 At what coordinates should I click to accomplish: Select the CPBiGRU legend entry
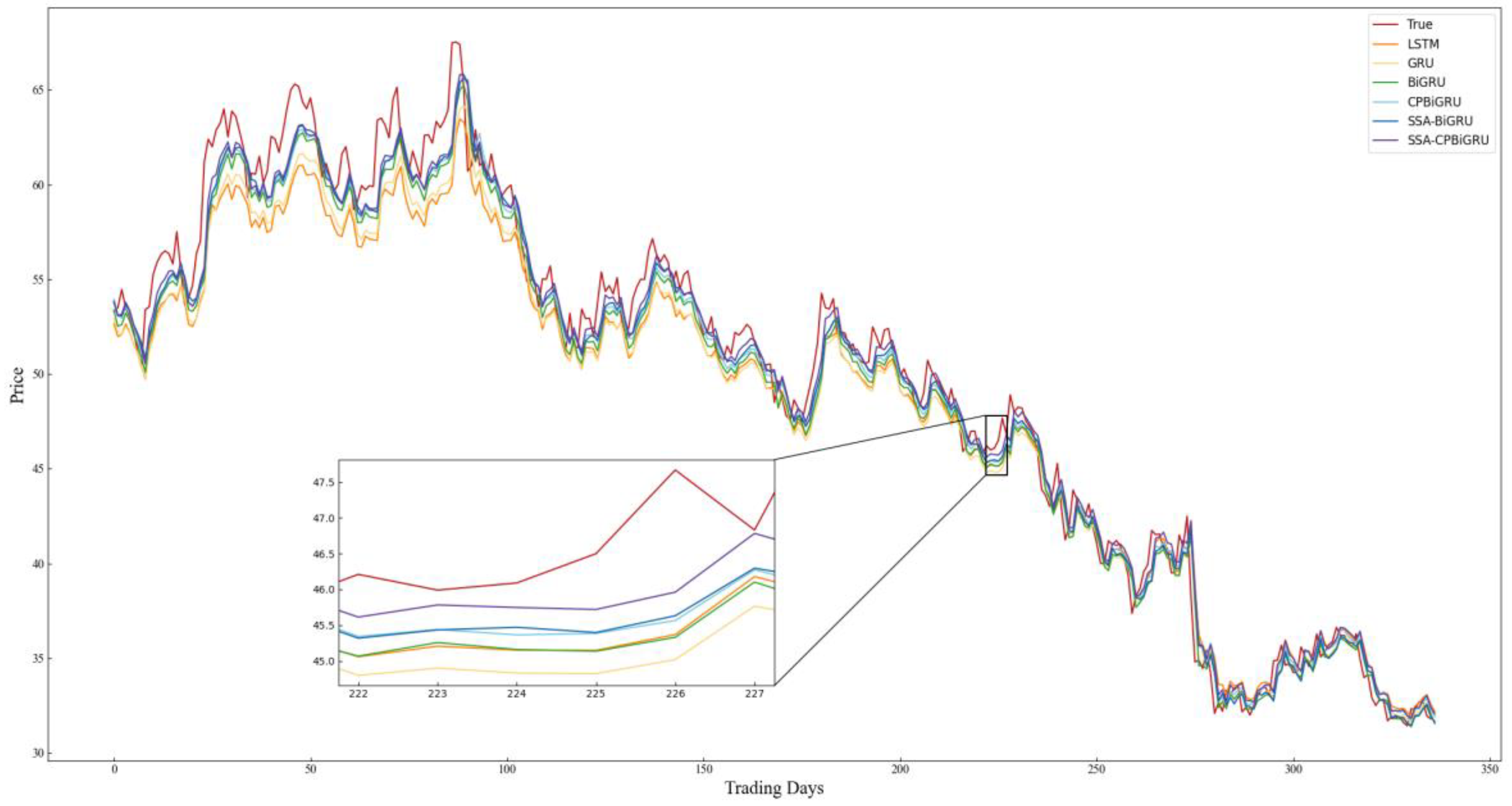(x=1433, y=102)
